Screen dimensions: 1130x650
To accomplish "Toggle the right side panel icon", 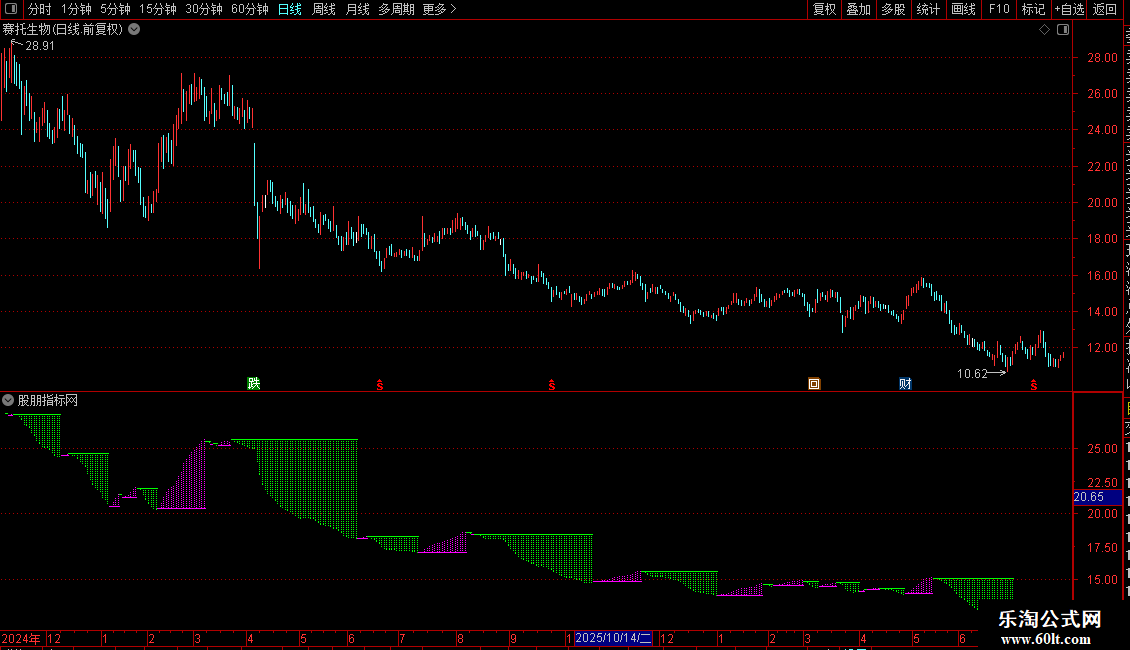I will [x=1063, y=30].
